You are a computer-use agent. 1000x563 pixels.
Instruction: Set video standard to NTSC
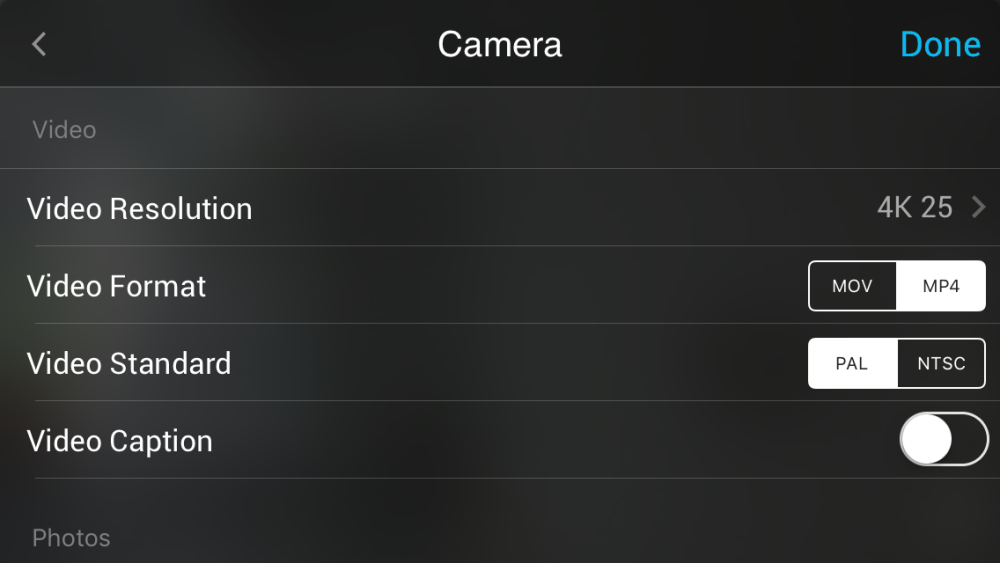941,363
